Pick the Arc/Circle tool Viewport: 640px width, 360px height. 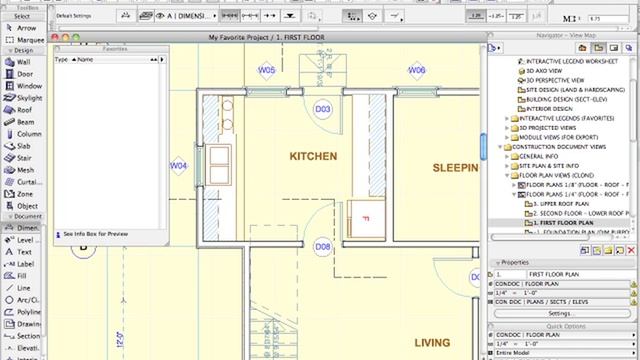tap(23, 300)
